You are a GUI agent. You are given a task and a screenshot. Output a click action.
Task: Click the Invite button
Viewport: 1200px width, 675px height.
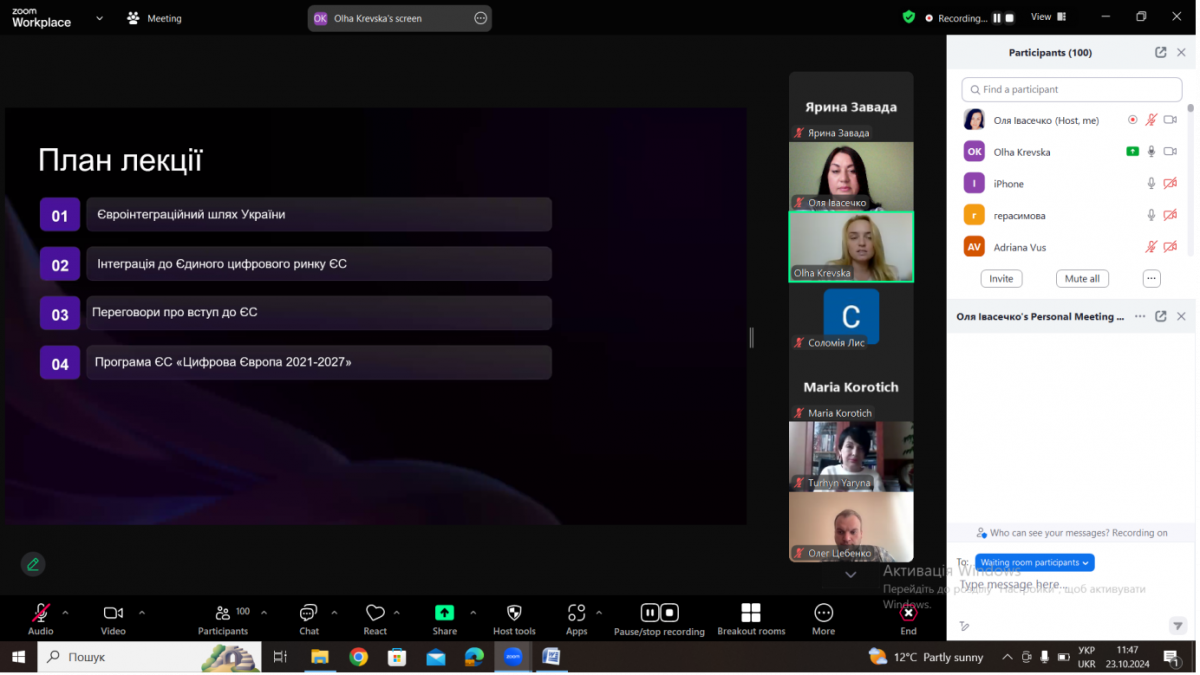point(1001,279)
